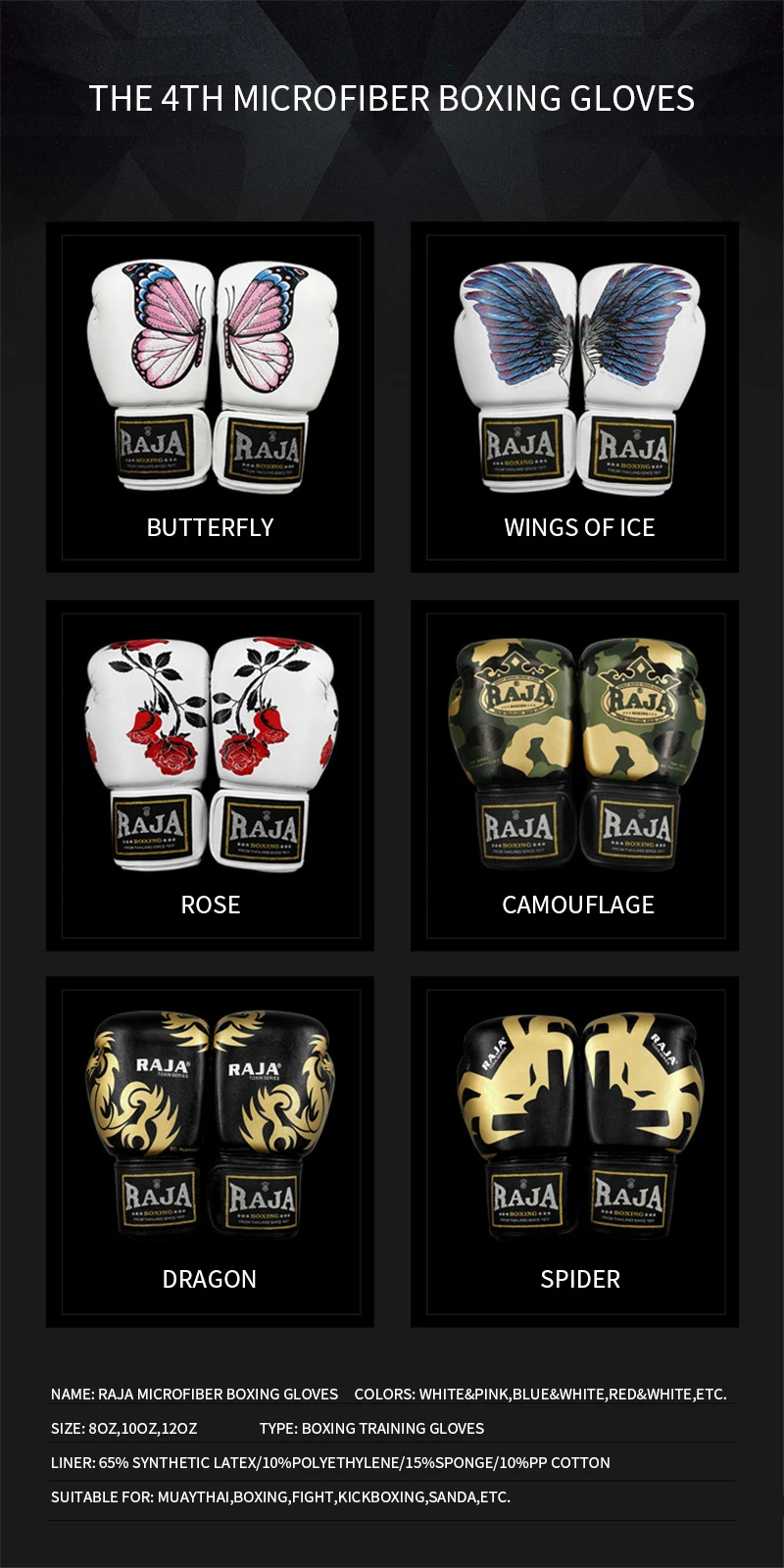Click the 4th Microfiber Boxing Gloves heading
The width and height of the screenshot is (784, 1568).
coord(392,98)
